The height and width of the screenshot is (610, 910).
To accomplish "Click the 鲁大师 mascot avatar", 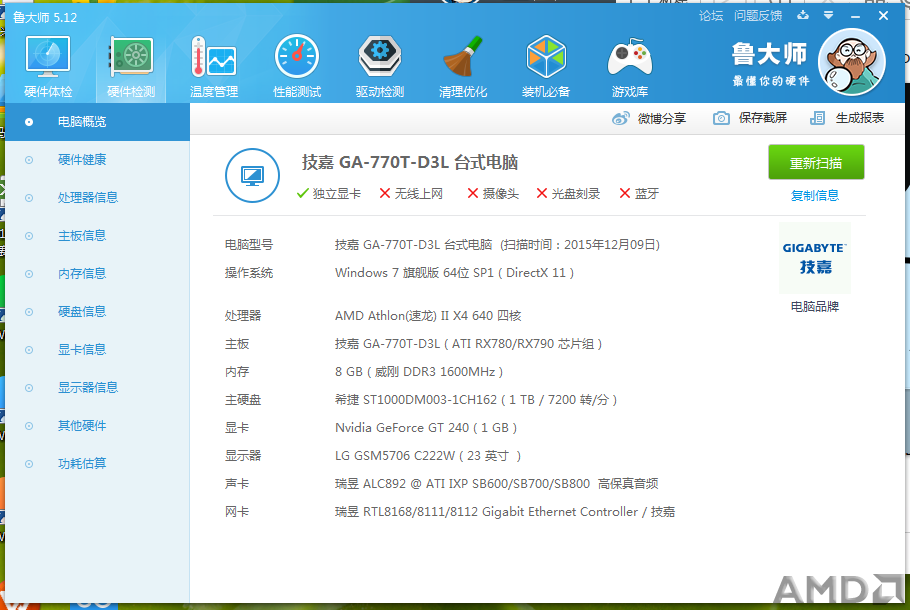I will coord(851,62).
